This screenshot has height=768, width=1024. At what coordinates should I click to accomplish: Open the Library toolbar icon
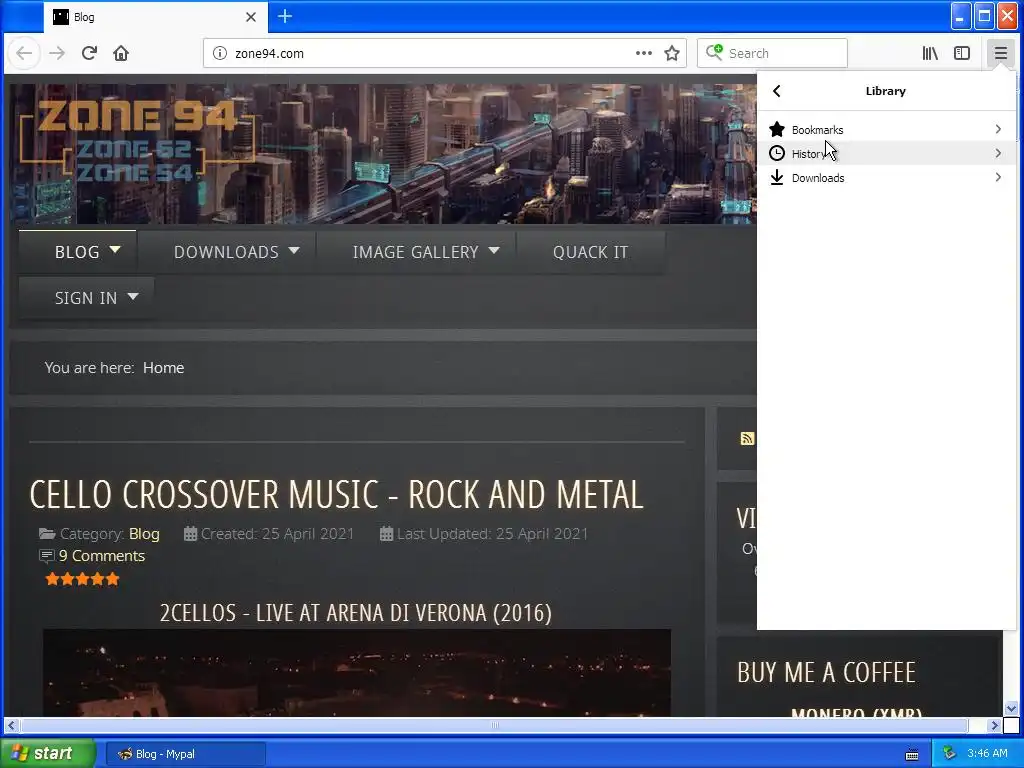tap(930, 53)
